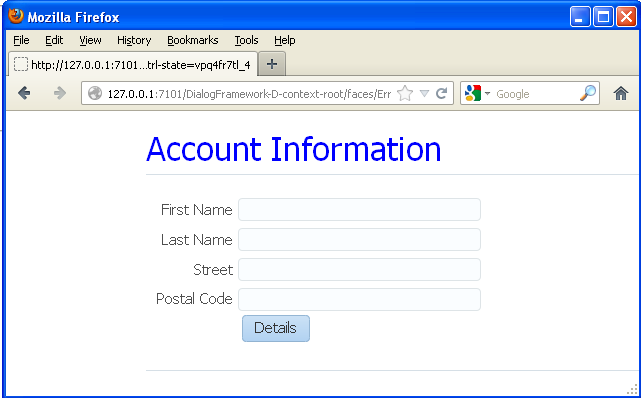This screenshot has width=641, height=398.
Task: Reload the page with the refresh icon
Action: tap(442, 94)
